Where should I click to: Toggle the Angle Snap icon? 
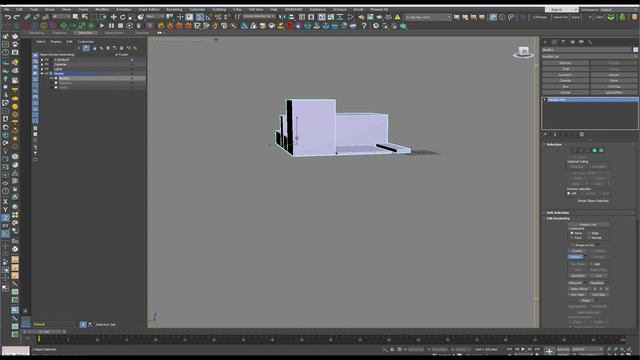click(209, 17)
